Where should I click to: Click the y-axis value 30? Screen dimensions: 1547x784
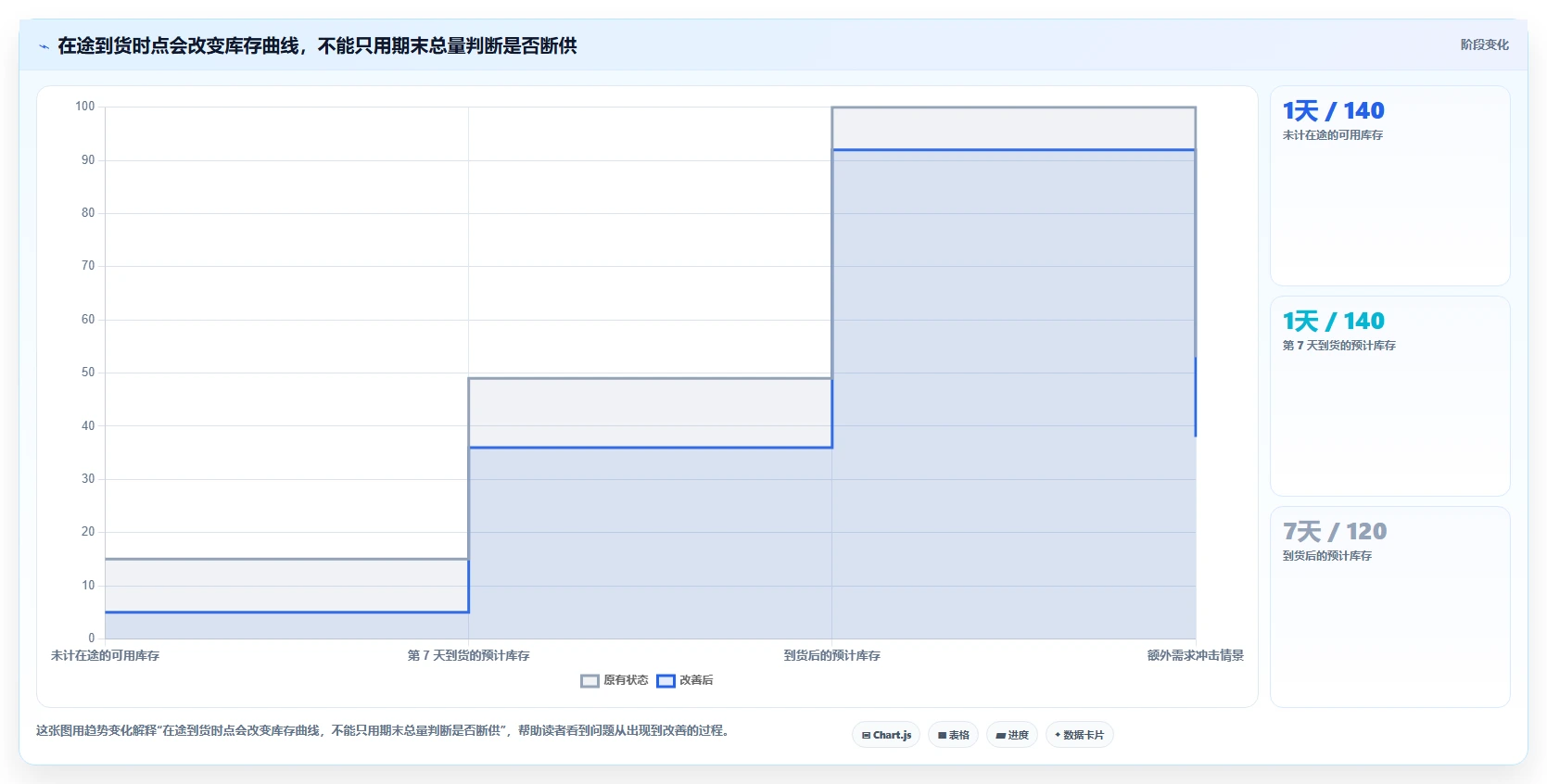tap(88, 479)
